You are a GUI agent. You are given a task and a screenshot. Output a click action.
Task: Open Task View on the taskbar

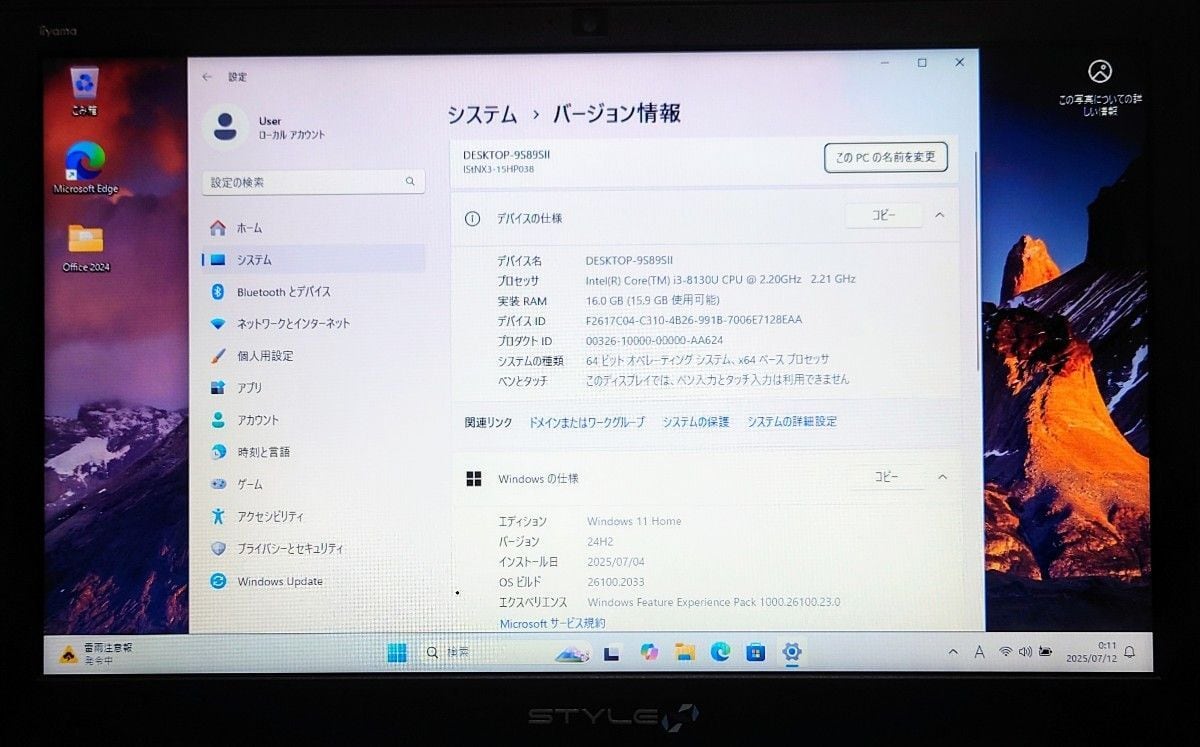tap(612, 653)
